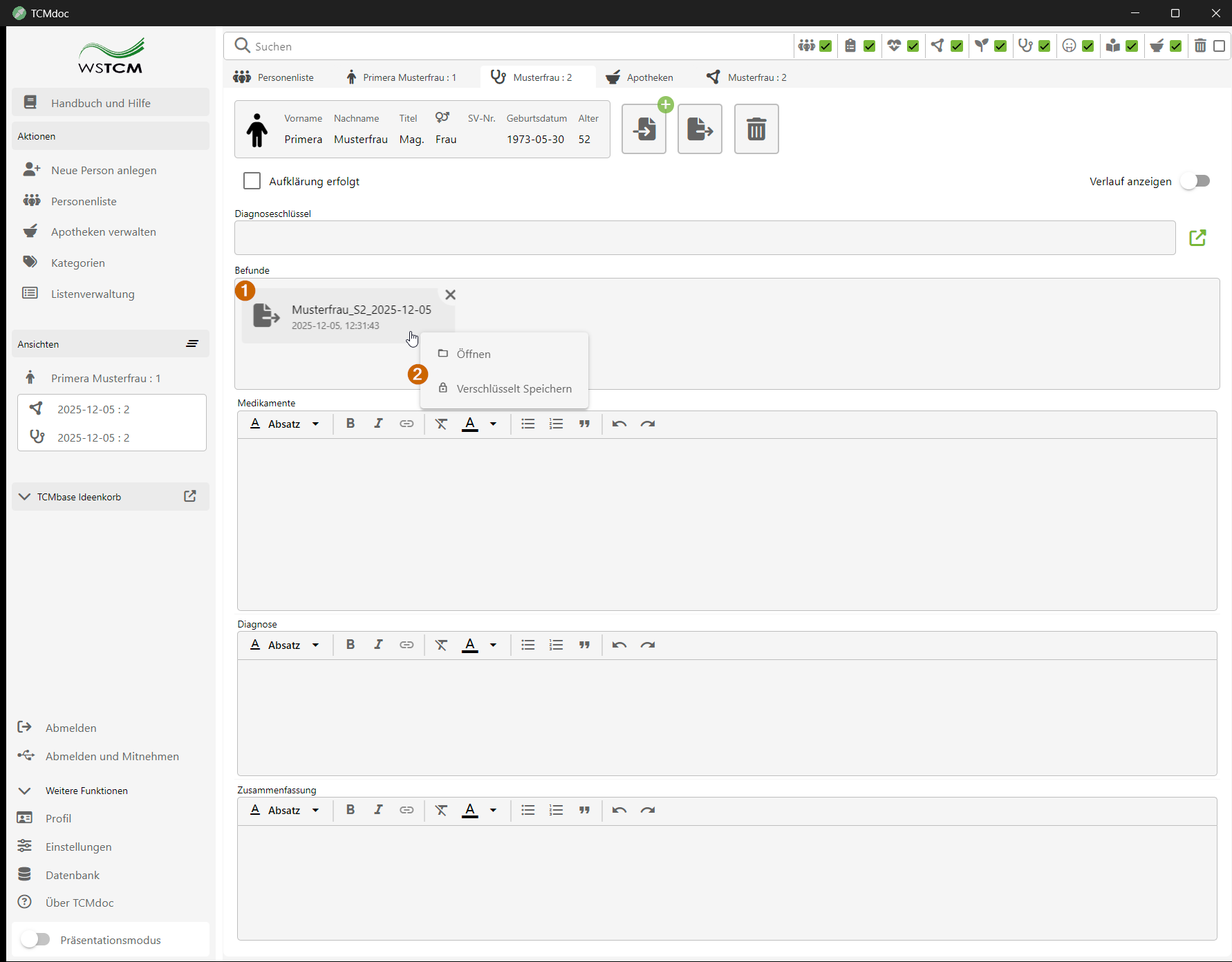Expand font color dropdown arrow in Diagnose toolbar
This screenshot has height=962, width=1232.
(x=493, y=645)
